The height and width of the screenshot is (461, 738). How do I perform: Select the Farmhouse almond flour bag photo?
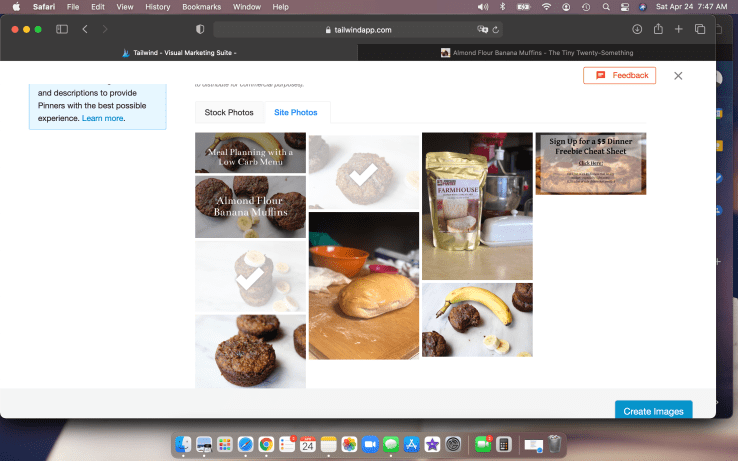[477, 206]
